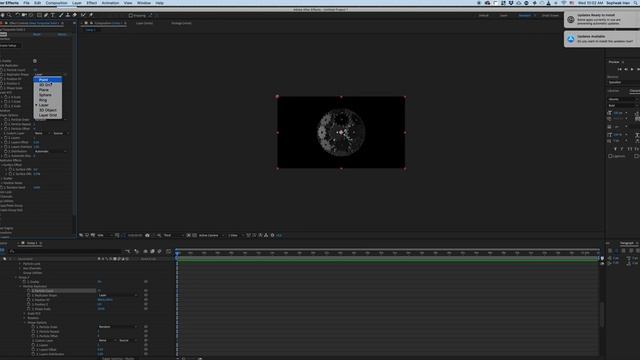Select the Horizontal Type tool
Screen dimensions: 640x360
53,15
